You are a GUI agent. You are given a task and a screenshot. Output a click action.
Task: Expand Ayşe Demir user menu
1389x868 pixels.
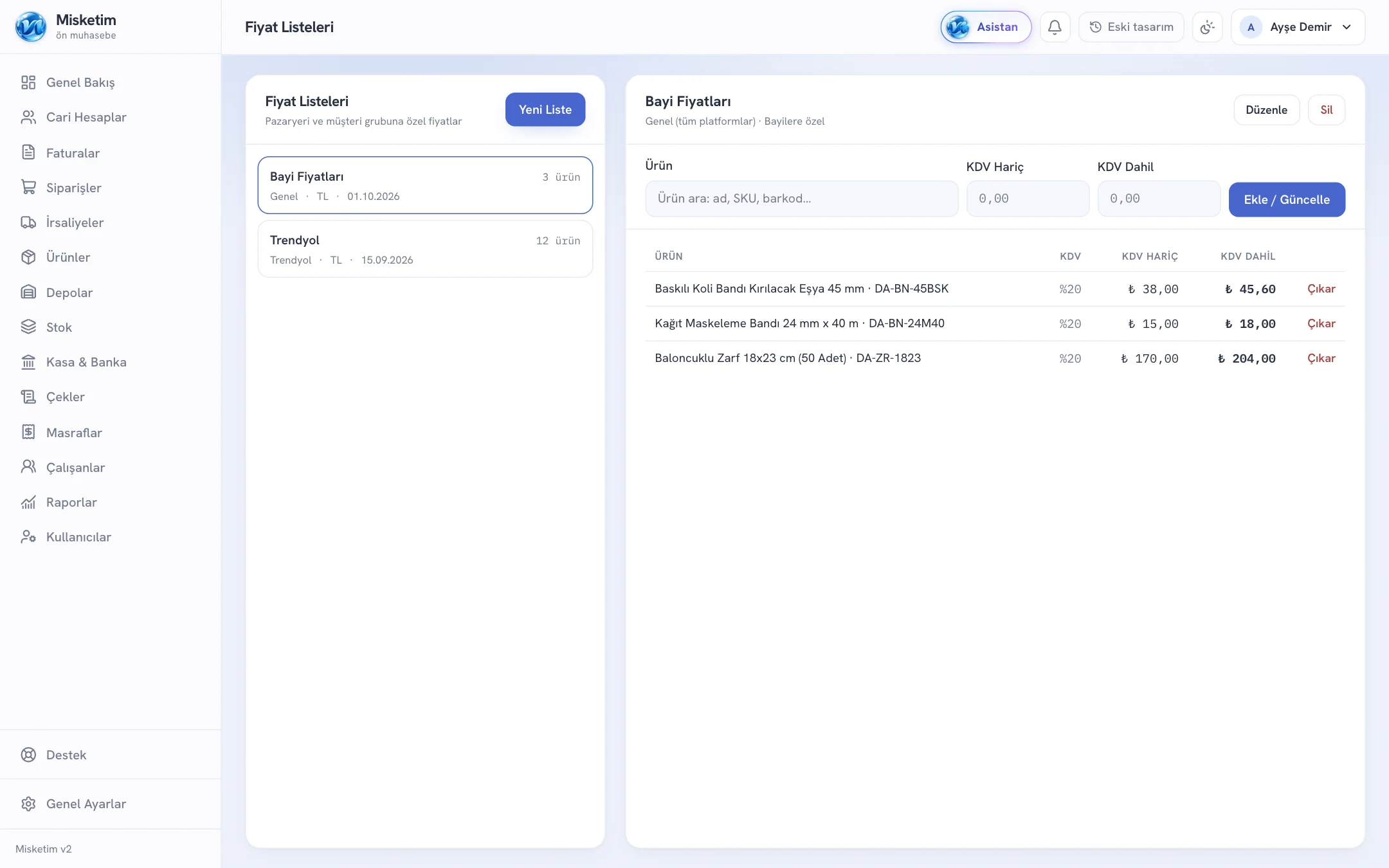click(1298, 27)
